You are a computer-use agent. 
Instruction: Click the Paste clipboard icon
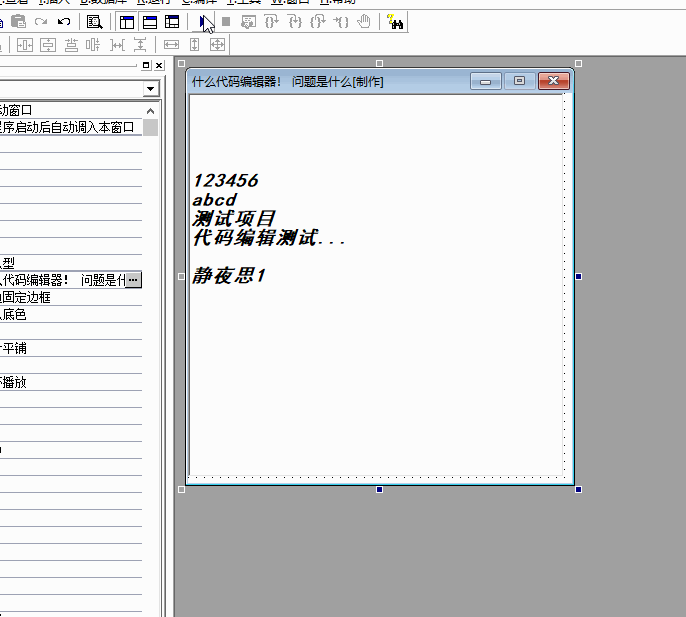click(18, 21)
